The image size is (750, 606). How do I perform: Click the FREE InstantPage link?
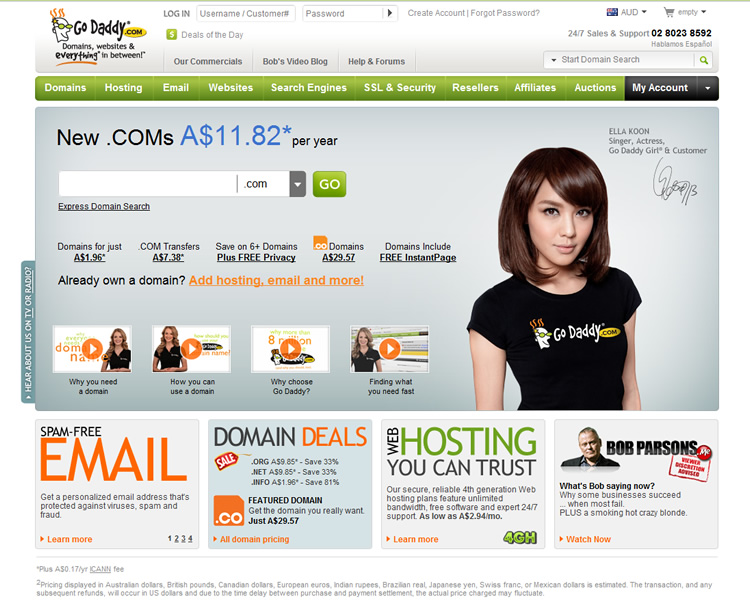point(418,257)
